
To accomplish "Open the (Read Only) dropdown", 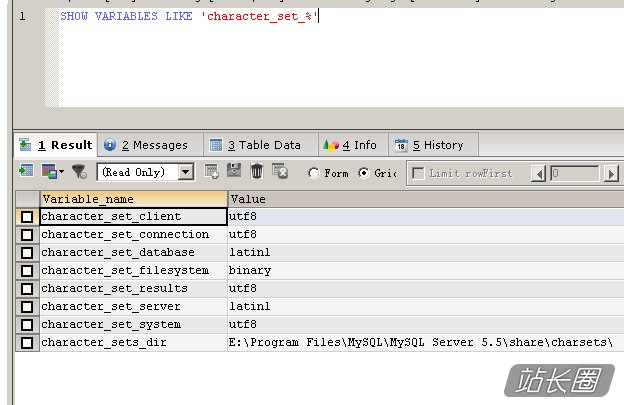I will 186,172.
